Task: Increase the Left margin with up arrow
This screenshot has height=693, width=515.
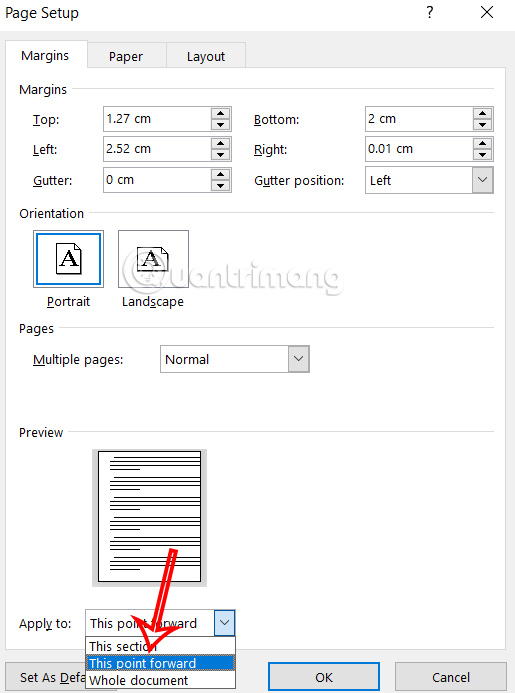Action: tap(221, 143)
